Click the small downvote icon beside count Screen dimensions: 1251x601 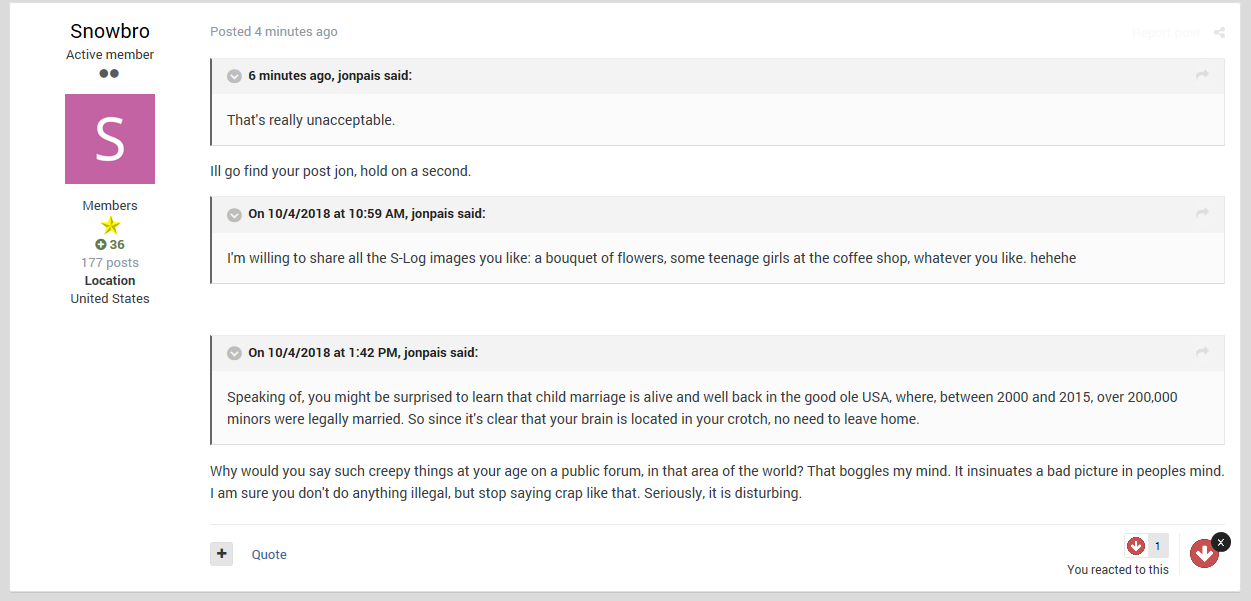click(x=1136, y=546)
